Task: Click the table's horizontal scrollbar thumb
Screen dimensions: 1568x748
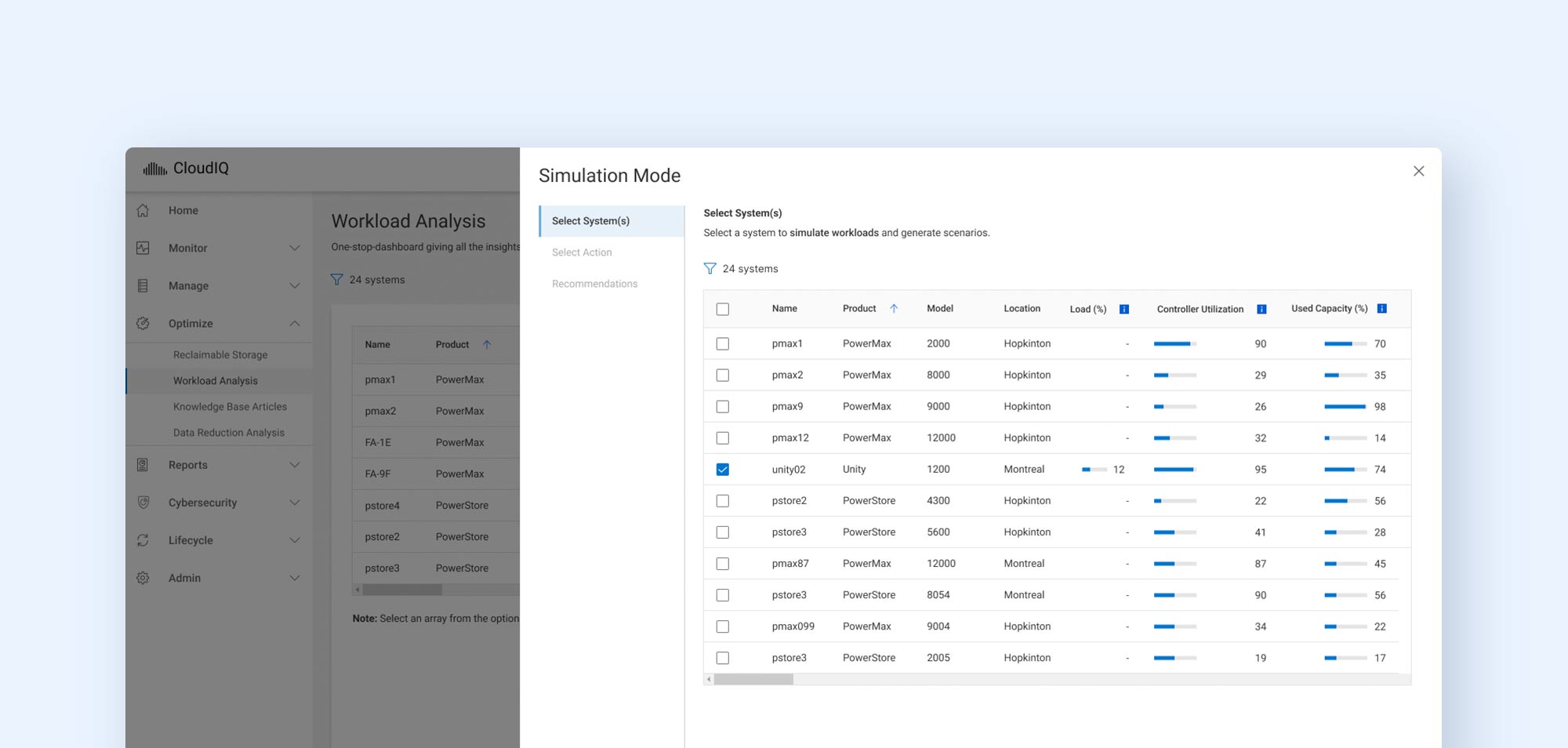Action: (x=753, y=680)
